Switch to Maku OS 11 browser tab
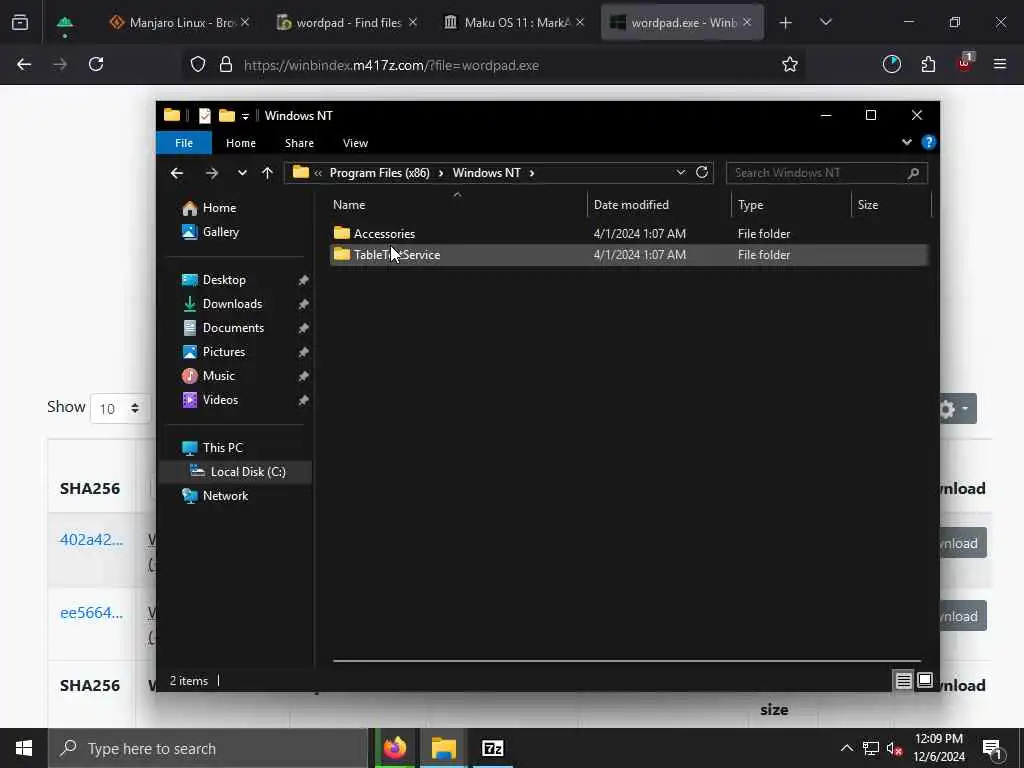 click(514, 23)
